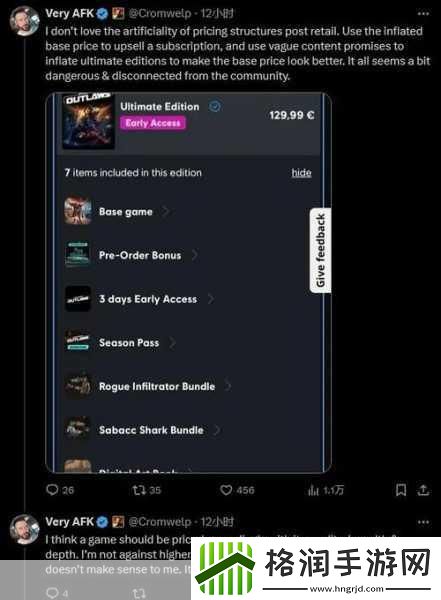Reply to the second tweet with 4 comments

(x=52, y=593)
